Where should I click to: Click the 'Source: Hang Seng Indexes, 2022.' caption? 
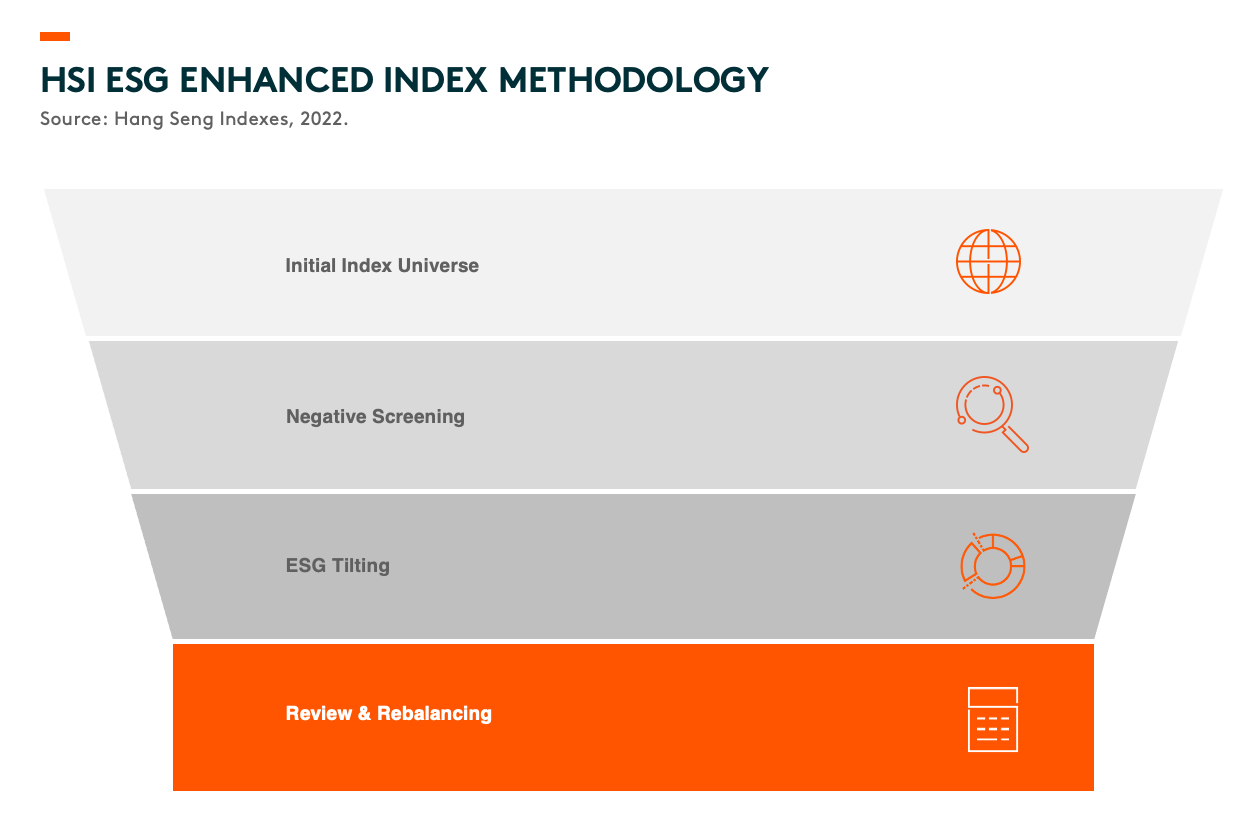[194, 118]
